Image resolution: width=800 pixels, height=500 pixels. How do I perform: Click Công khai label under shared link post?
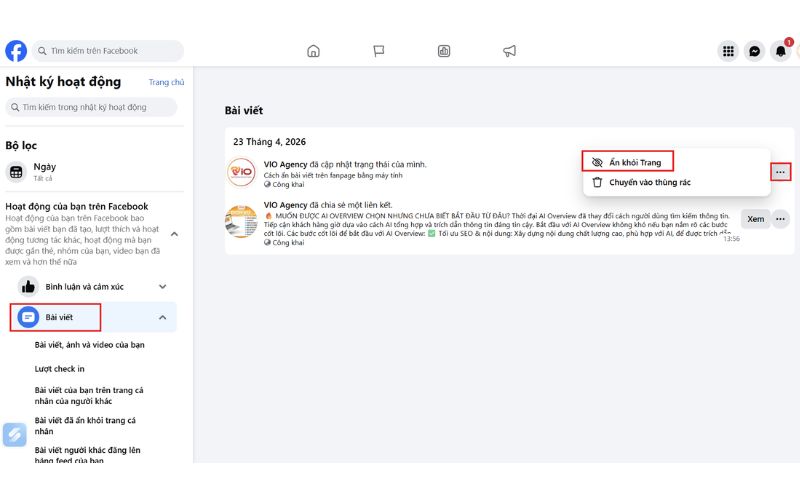coord(288,243)
